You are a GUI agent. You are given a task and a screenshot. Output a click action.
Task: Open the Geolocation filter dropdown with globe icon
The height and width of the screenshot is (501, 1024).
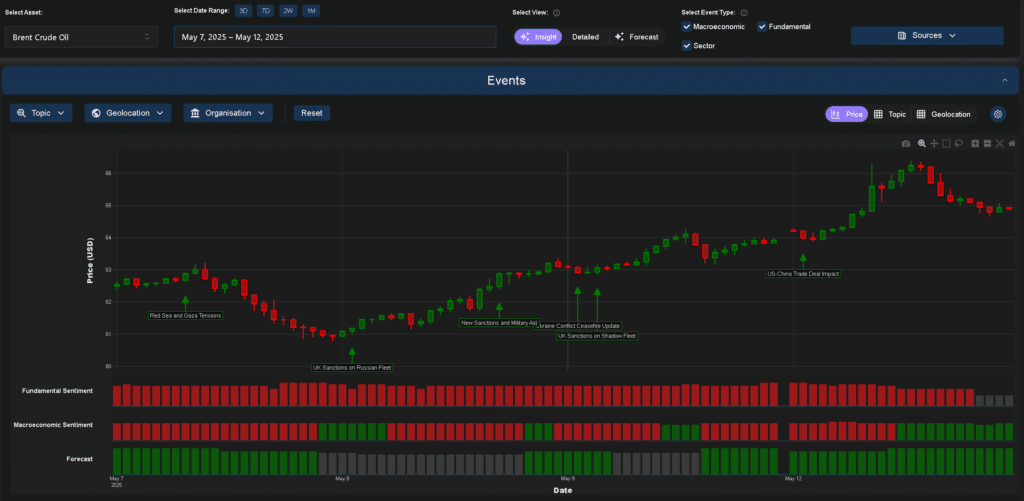click(x=128, y=113)
